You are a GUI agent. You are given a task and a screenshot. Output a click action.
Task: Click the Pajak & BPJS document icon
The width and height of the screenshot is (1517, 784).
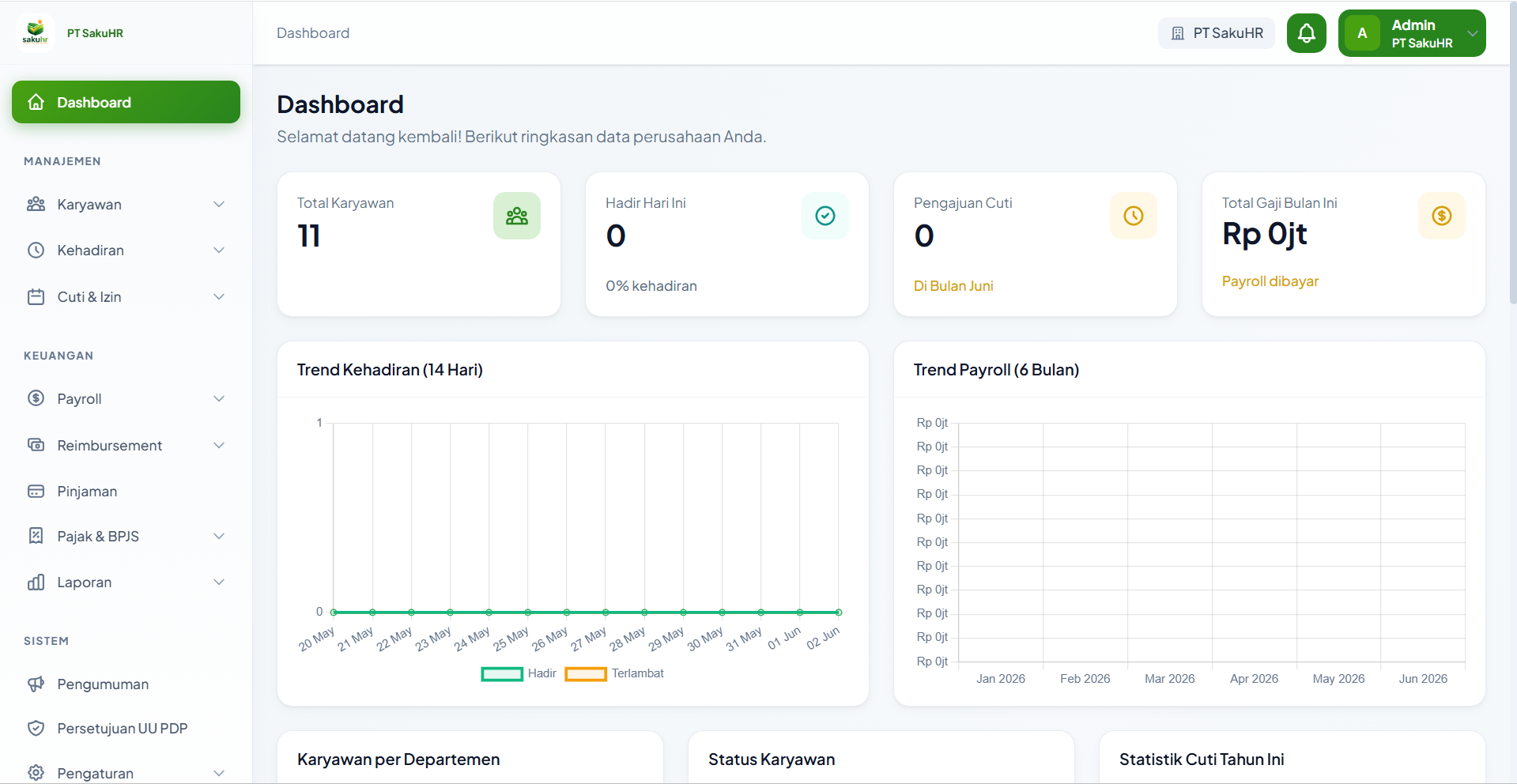point(36,536)
